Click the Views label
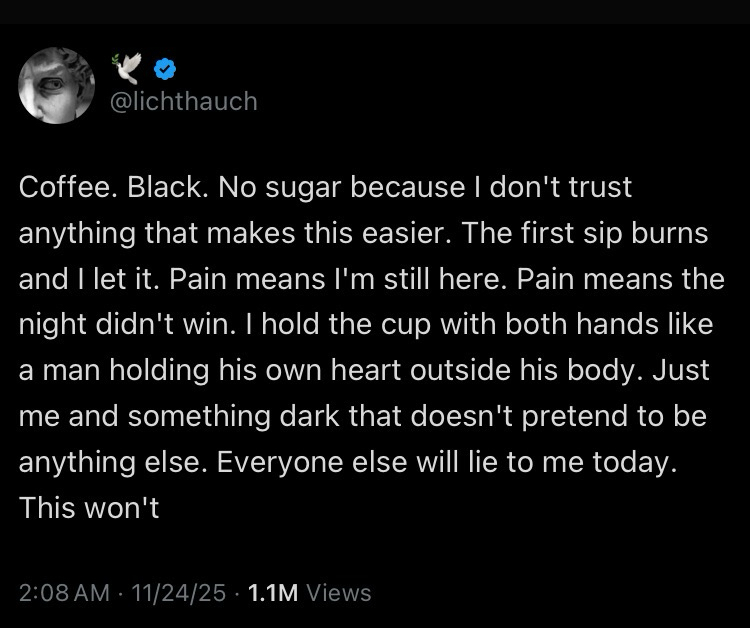The width and height of the screenshot is (750, 628). tap(339, 593)
